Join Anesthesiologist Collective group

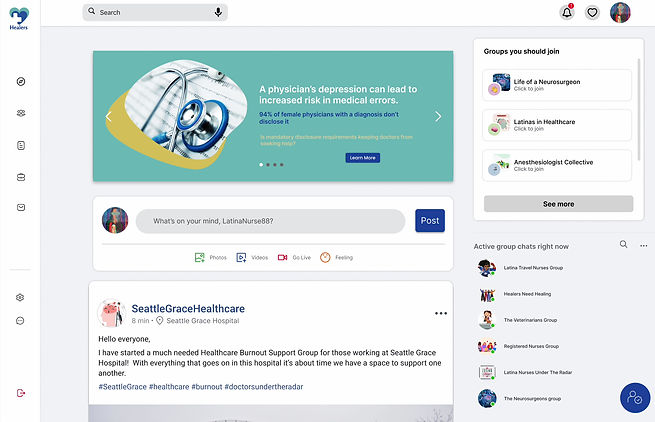(557, 165)
